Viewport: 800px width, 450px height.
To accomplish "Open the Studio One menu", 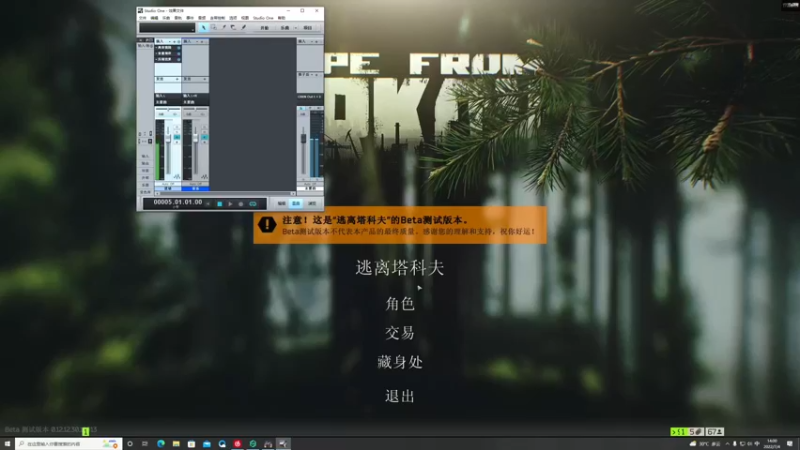I will point(263,18).
